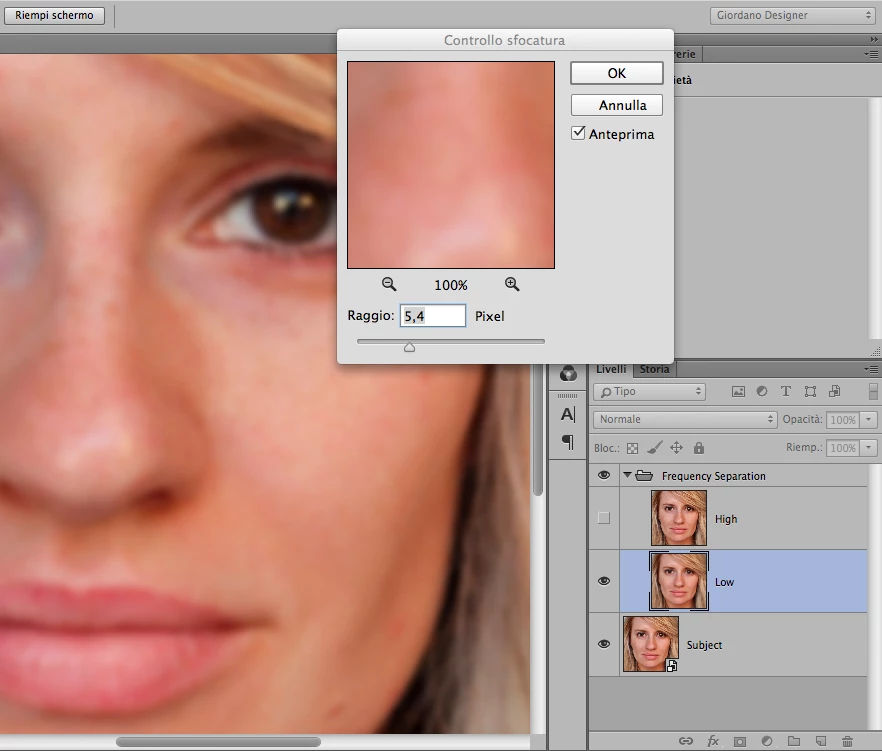Create new adjustment layer icon
Screen dimensions: 882x751
(x=767, y=741)
